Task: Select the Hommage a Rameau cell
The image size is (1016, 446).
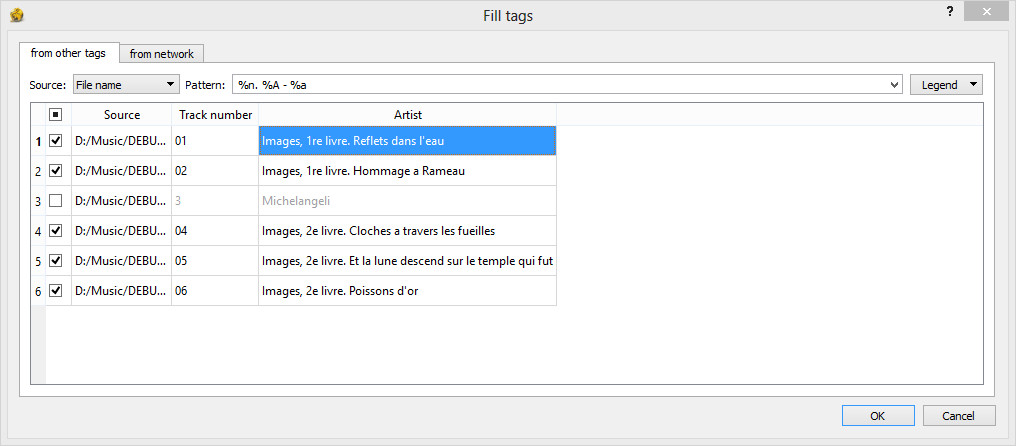Action: tap(408, 171)
